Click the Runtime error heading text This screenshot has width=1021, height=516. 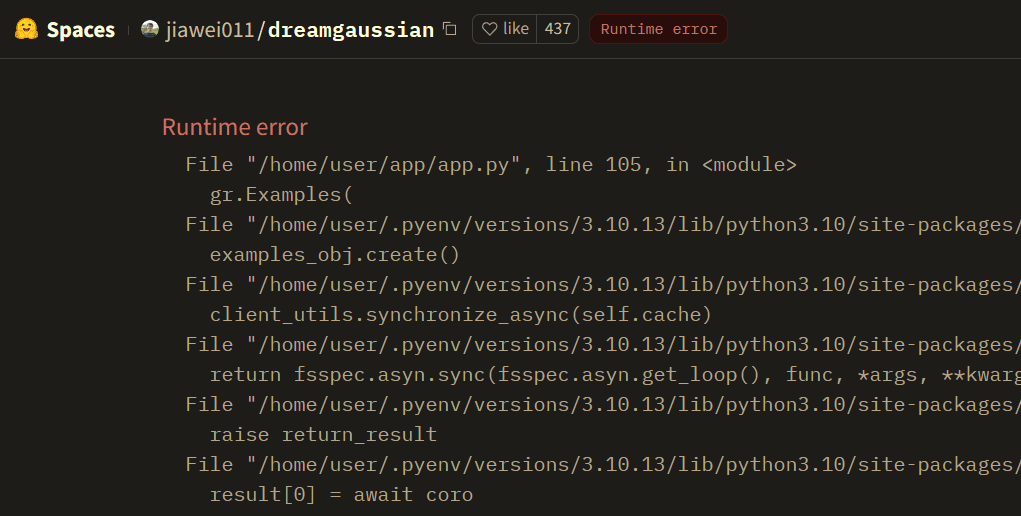pos(235,127)
